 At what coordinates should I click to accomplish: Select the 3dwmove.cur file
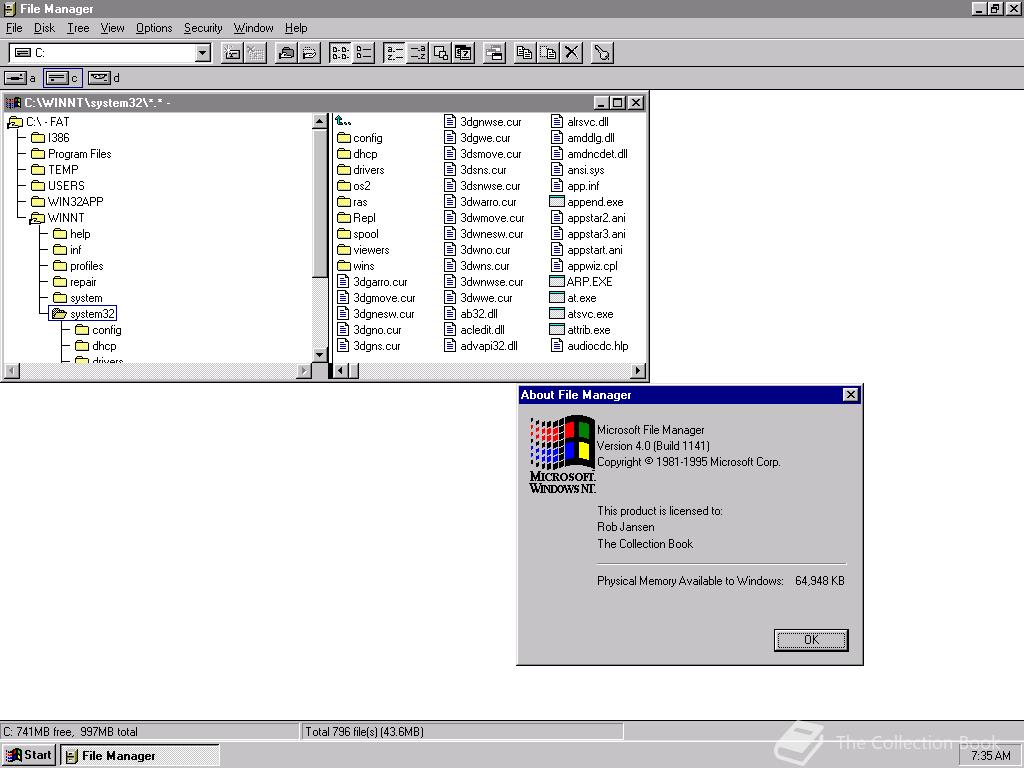(485, 217)
